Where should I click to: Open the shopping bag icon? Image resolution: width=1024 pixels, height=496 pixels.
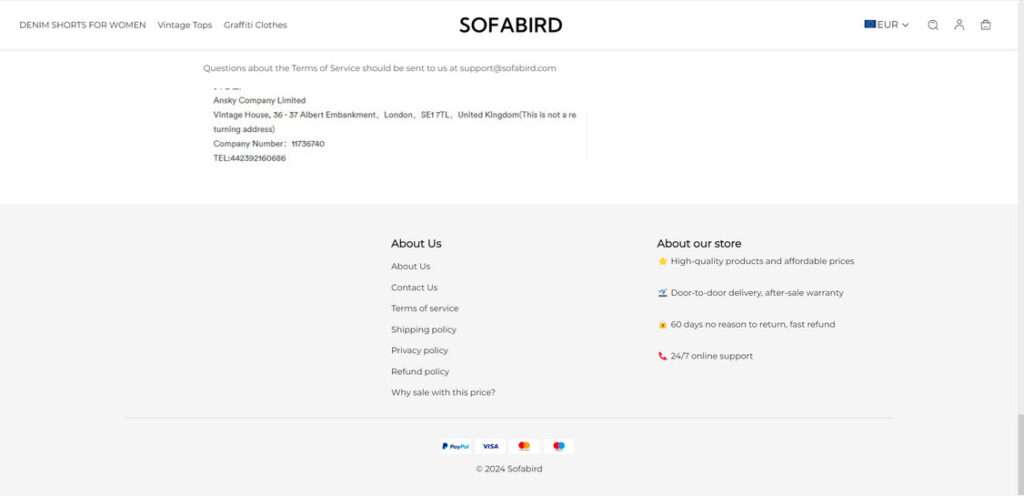[986, 25]
